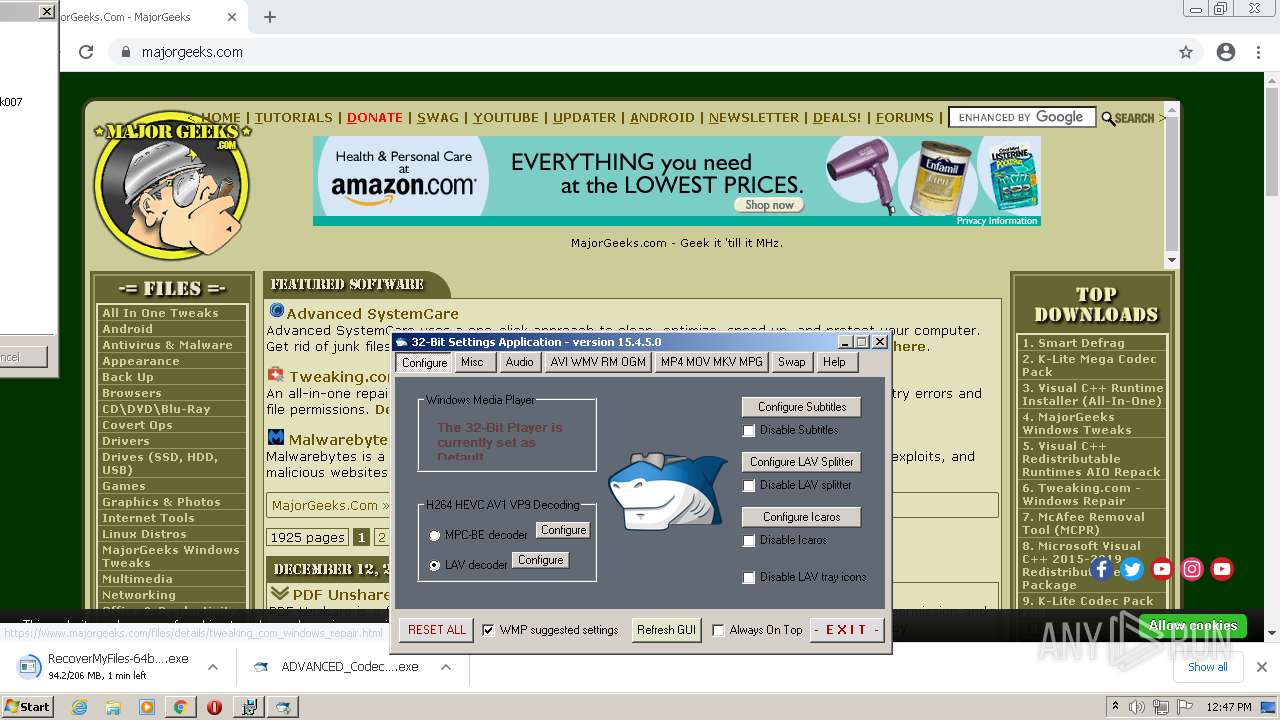Viewport: 1280px width, 720px height.
Task: Select the shark Codec settings taskbar icon
Action: 283,707
